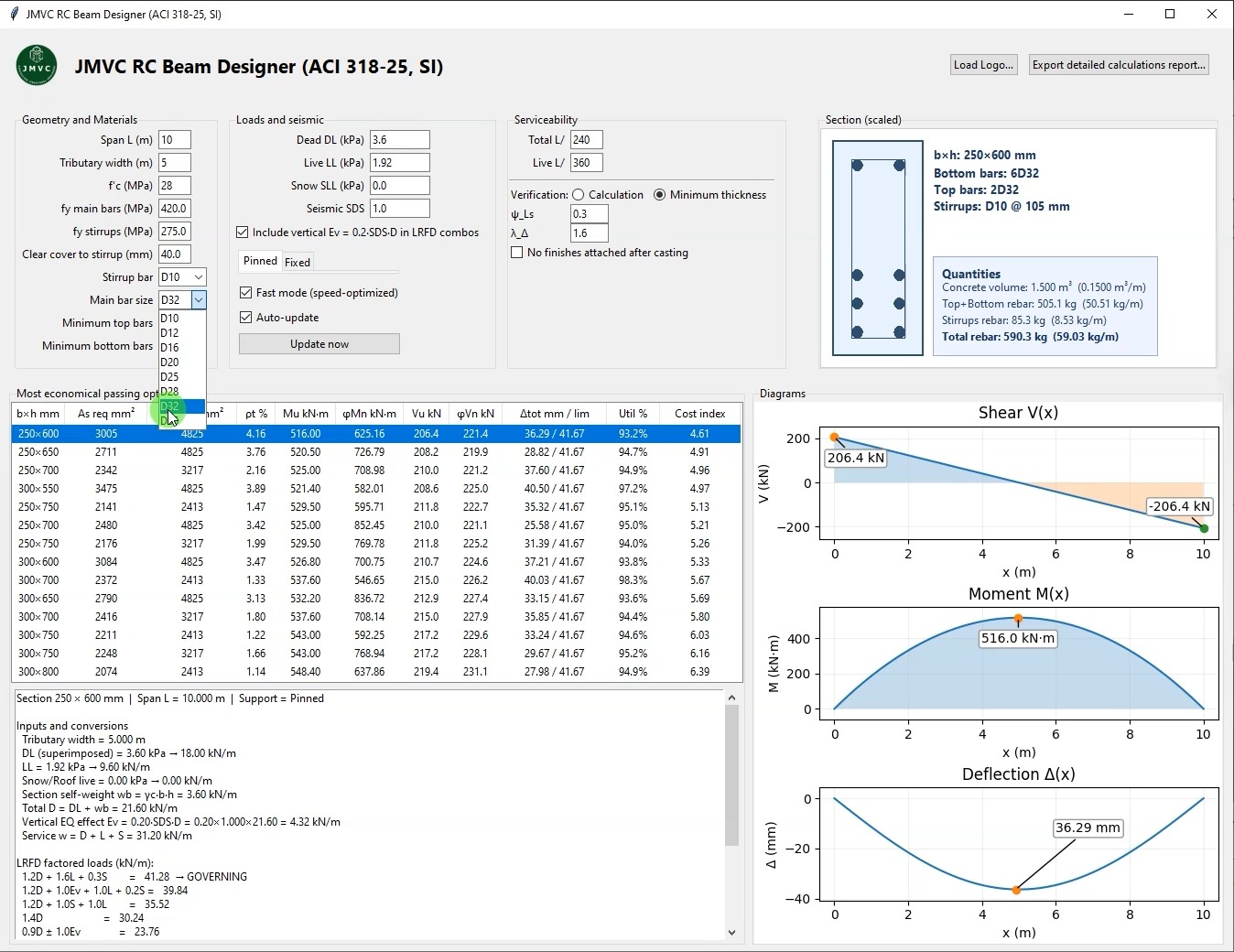Click the Live LL (kPa) field
The height and width of the screenshot is (952, 1234).
400,163
